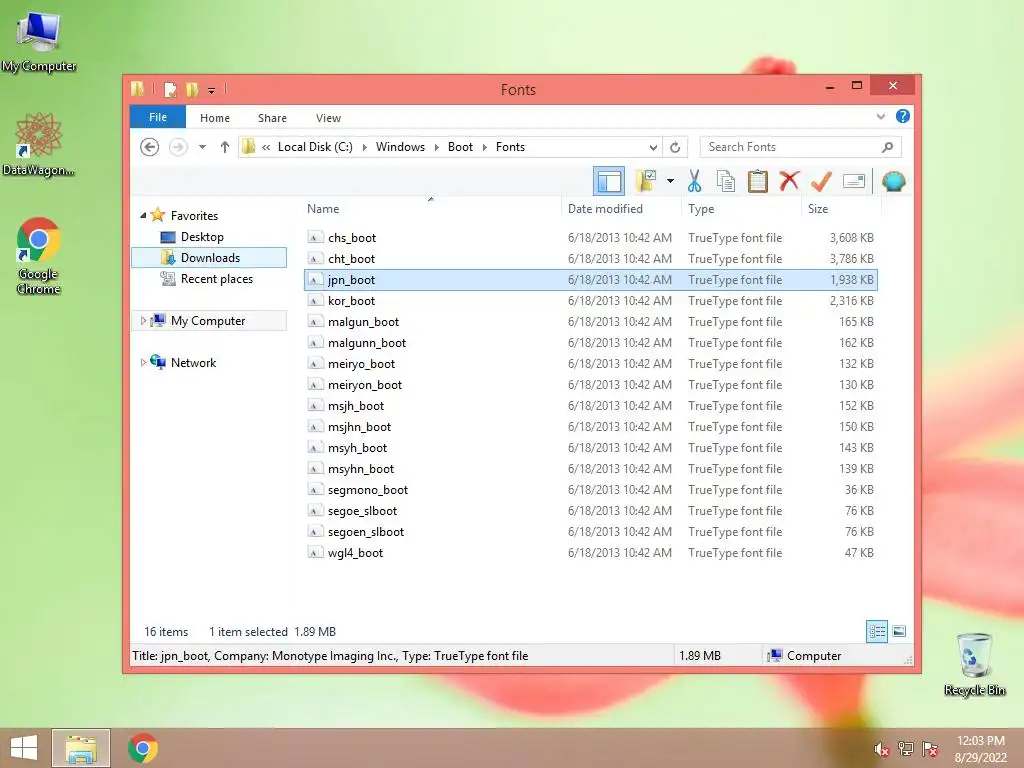Select the malgun_boot font file

pos(590,321)
